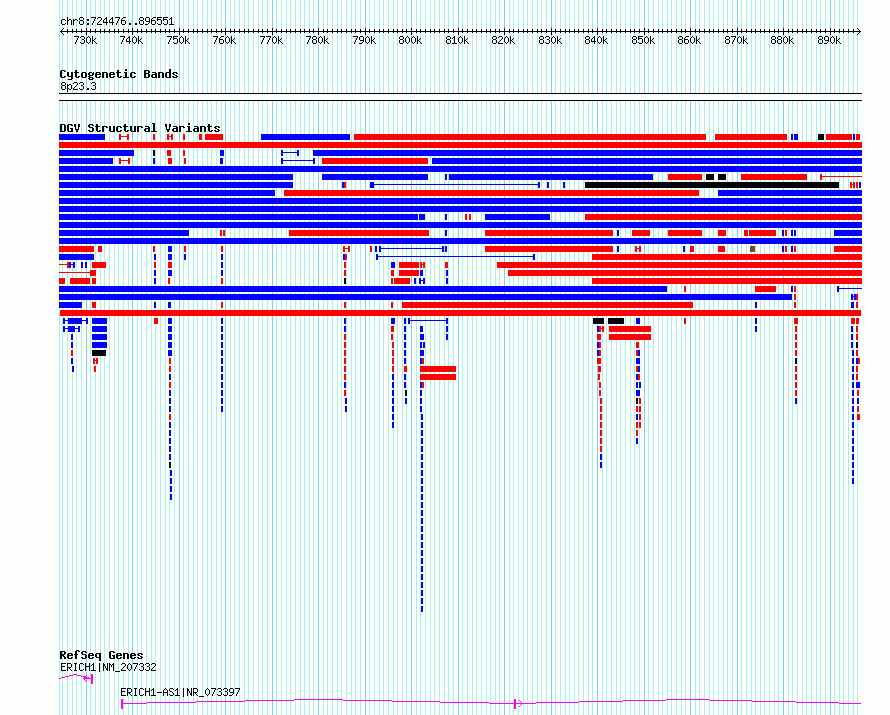Image resolution: width=890 pixels, height=715 pixels.
Task: Select the magenta ERICH1 gene glyph
Action: [x=76, y=678]
